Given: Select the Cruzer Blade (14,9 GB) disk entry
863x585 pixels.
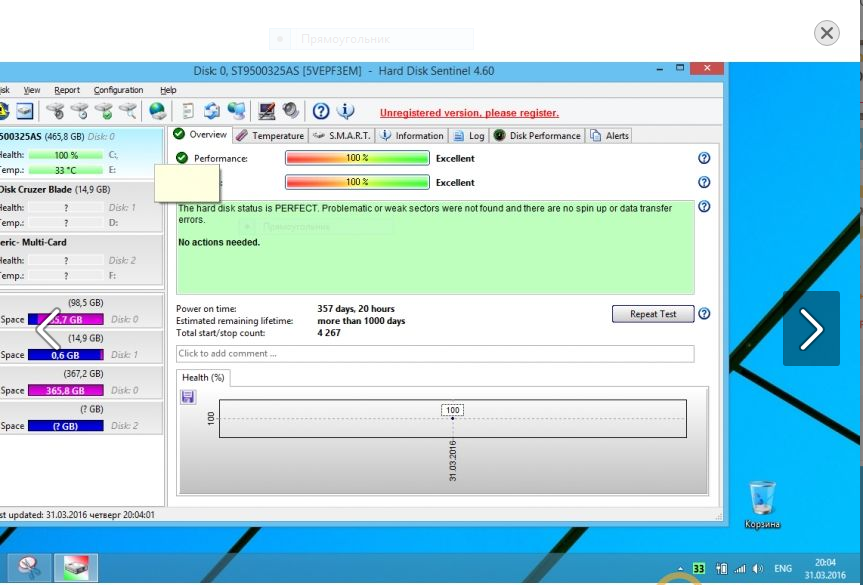Looking at the screenshot, I should [x=81, y=206].
